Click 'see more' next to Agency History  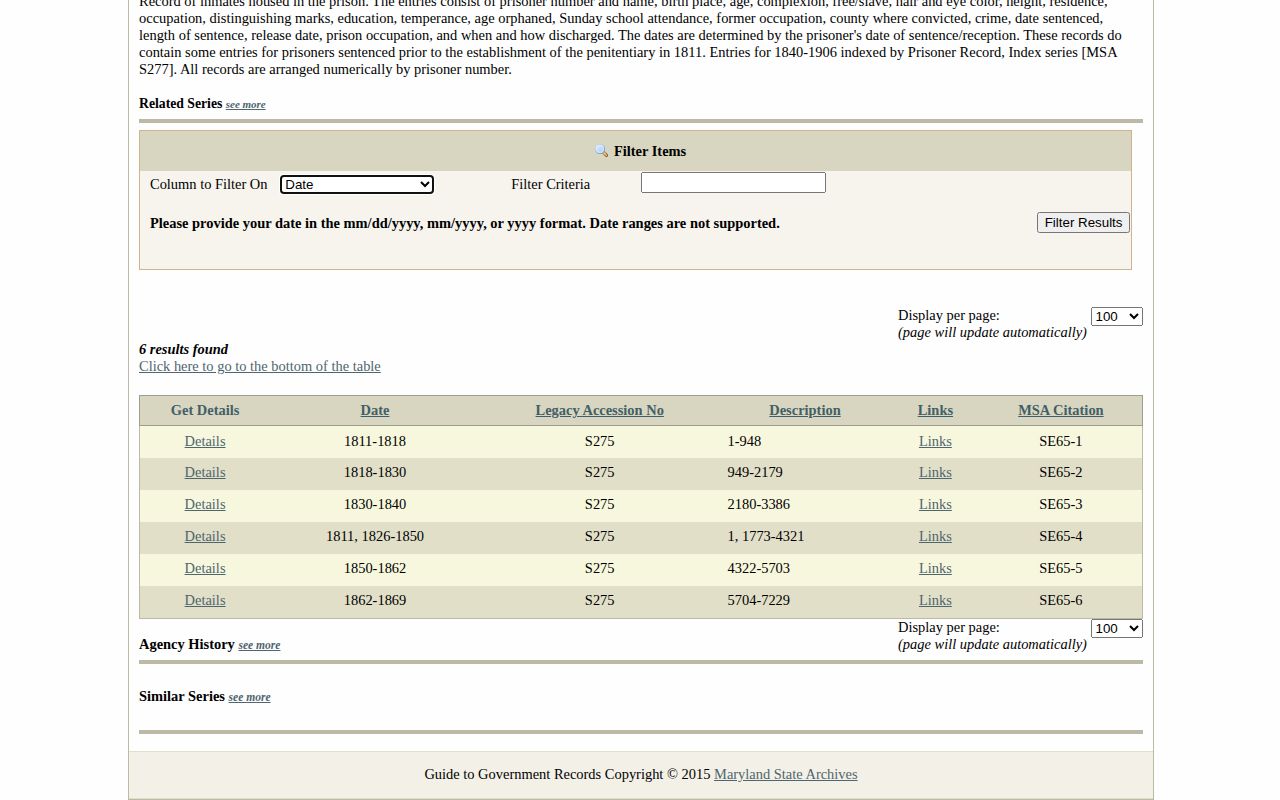click(259, 645)
